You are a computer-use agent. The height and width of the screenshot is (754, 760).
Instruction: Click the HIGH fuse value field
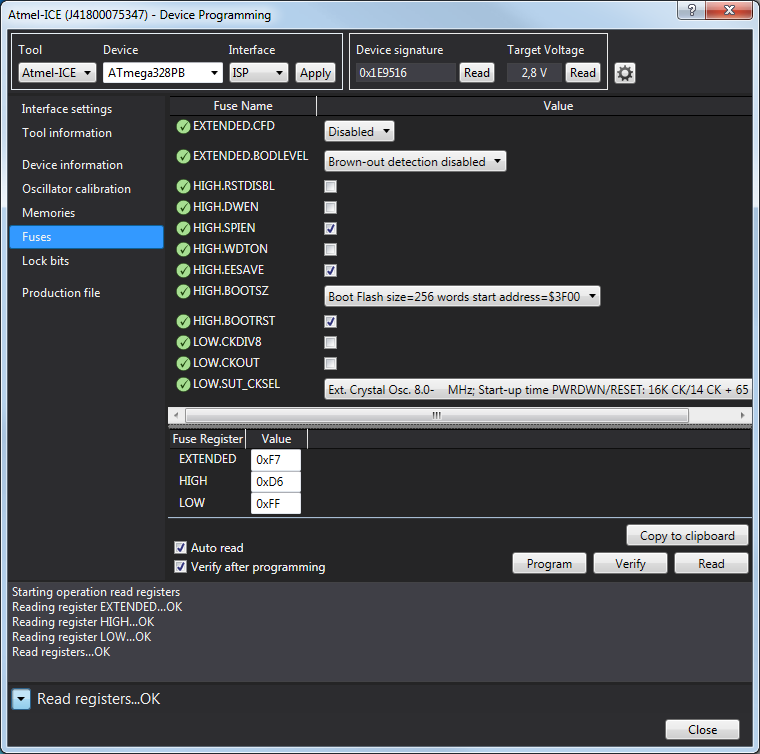(276, 482)
